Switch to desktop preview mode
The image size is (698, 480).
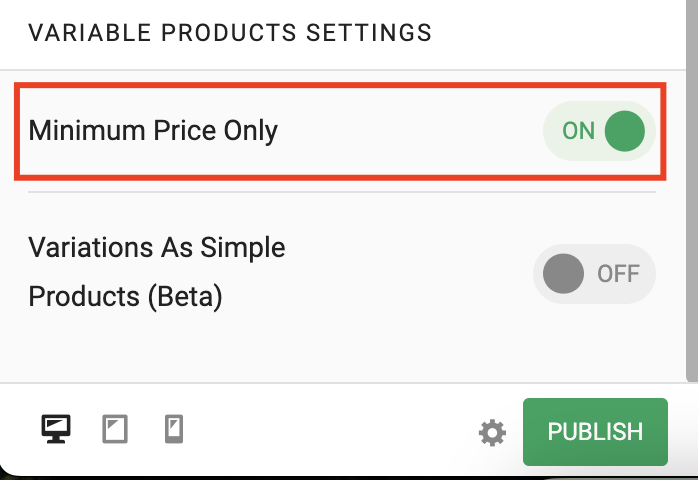click(x=56, y=429)
